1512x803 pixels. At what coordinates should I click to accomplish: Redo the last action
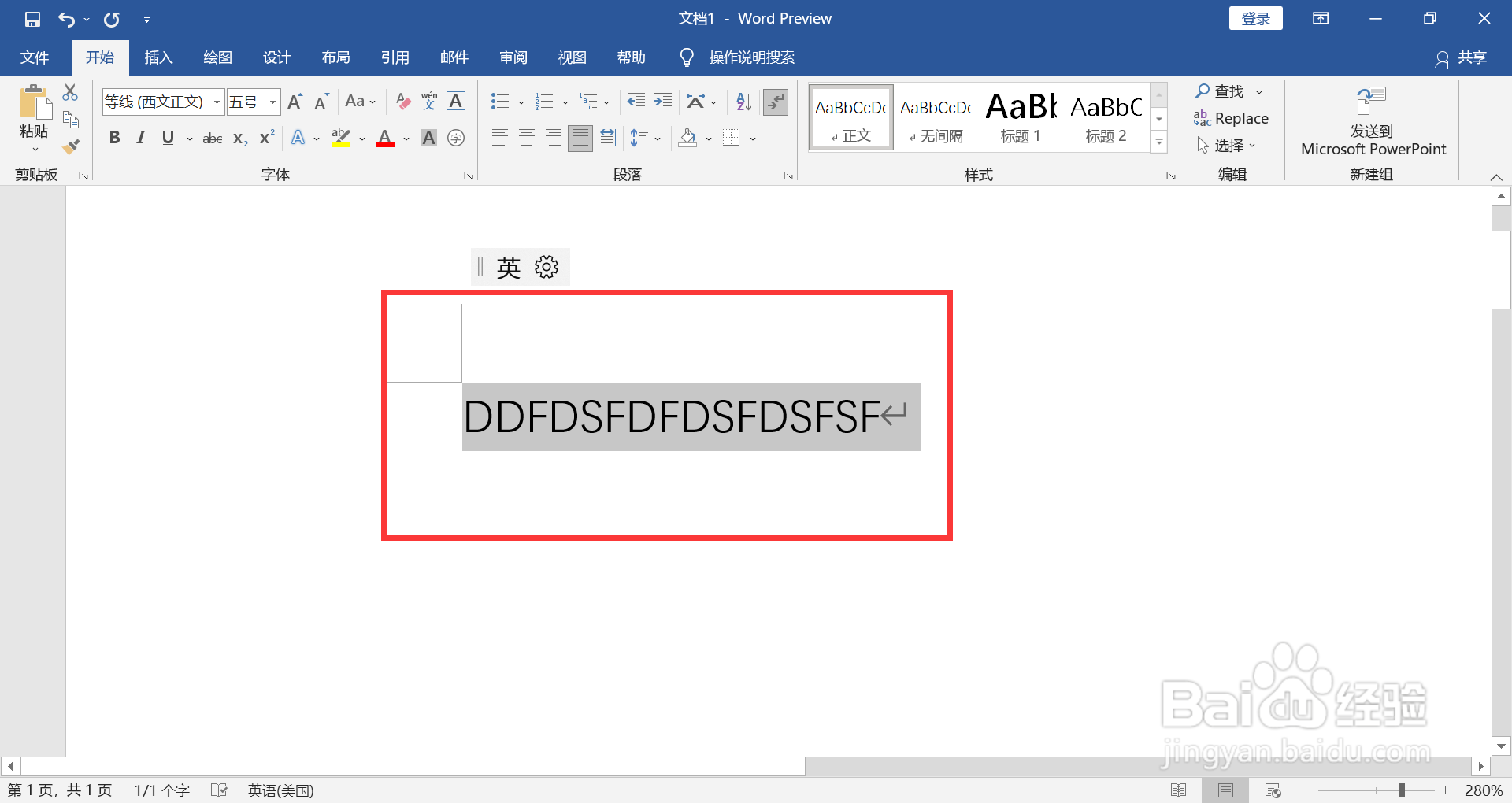[x=112, y=19]
